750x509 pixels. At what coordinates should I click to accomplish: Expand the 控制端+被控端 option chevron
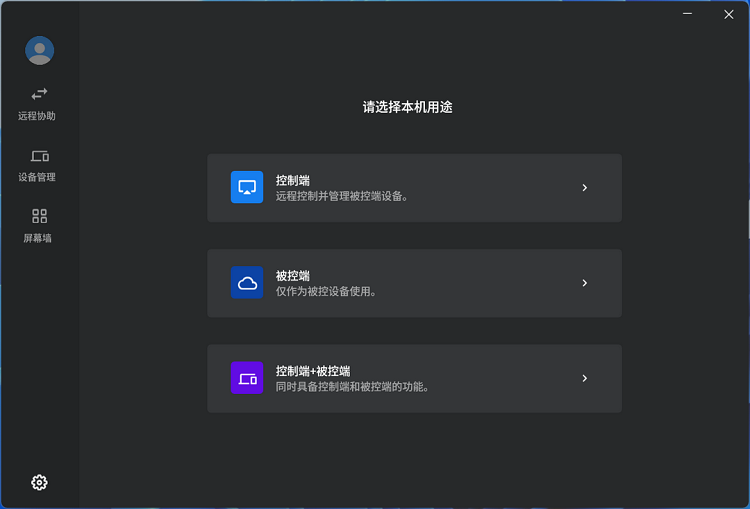584,378
